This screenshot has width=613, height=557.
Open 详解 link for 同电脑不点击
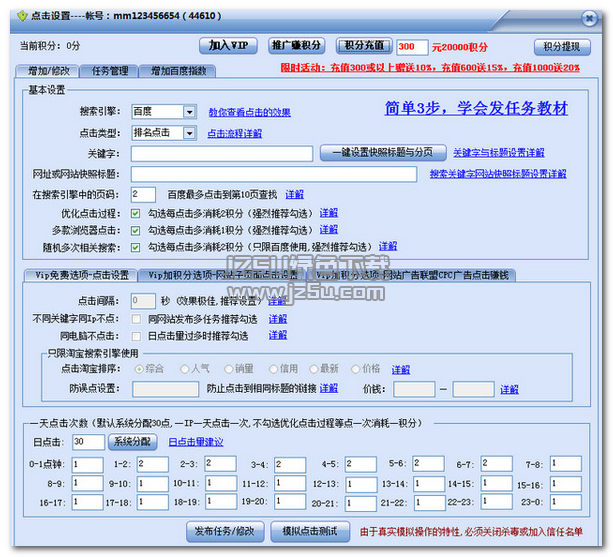pos(278,335)
